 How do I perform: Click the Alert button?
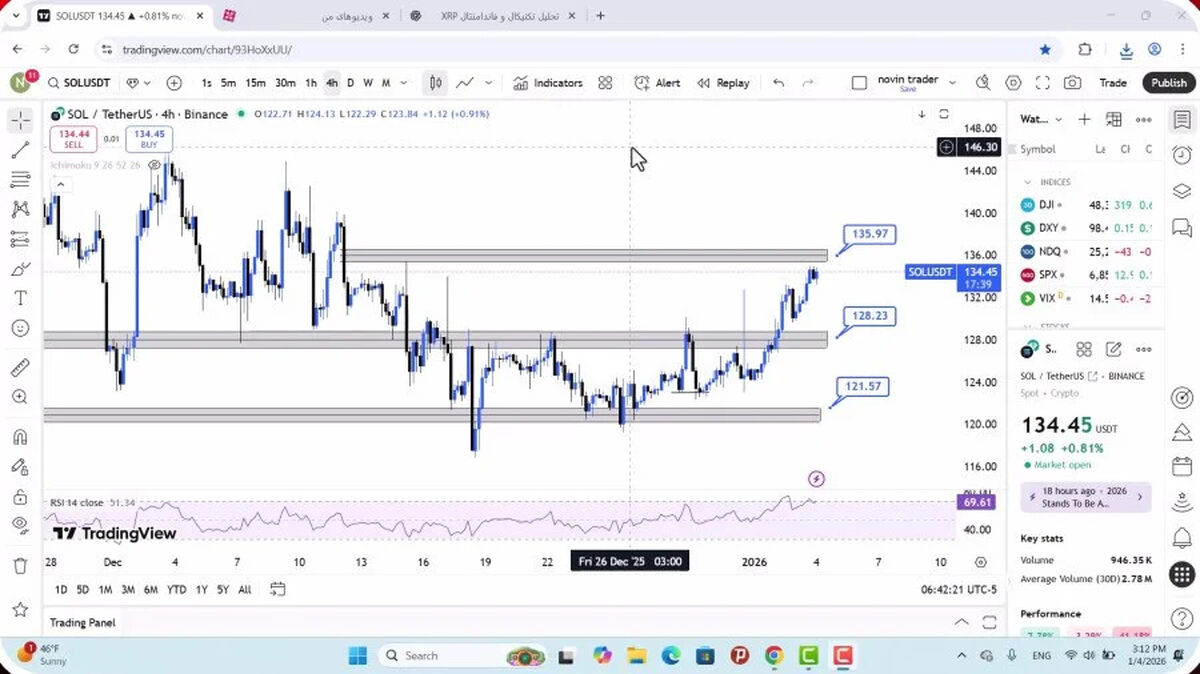pyautogui.click(x=657, y=83)
